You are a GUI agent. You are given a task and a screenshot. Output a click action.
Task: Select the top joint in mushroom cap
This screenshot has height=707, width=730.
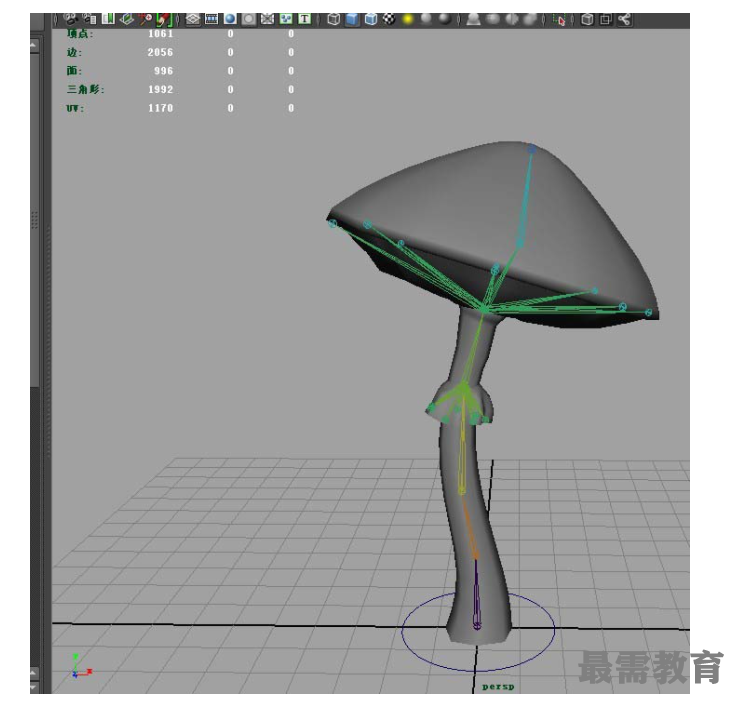(x=532, y=149)
